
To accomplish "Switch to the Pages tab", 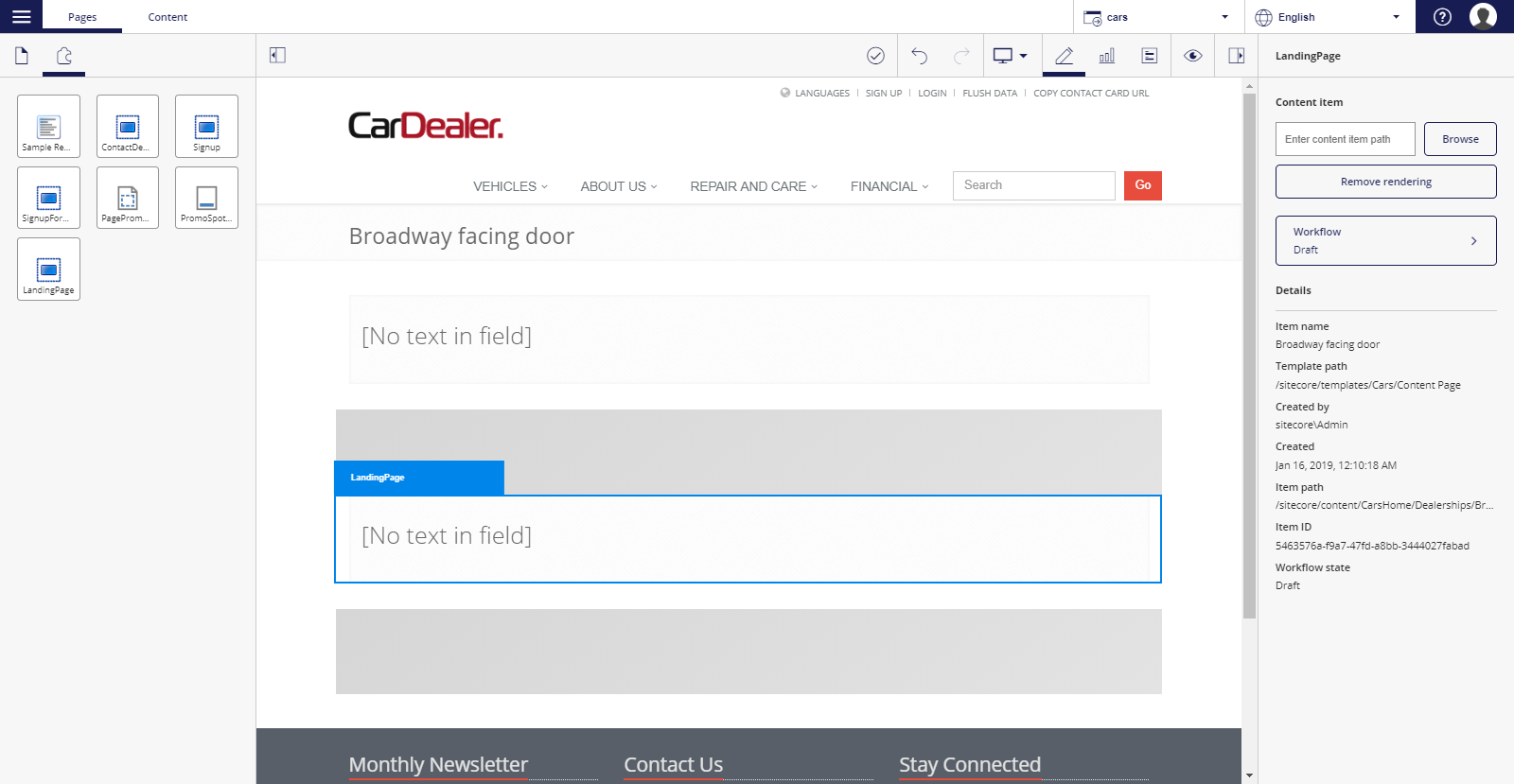I will [82, 17].
